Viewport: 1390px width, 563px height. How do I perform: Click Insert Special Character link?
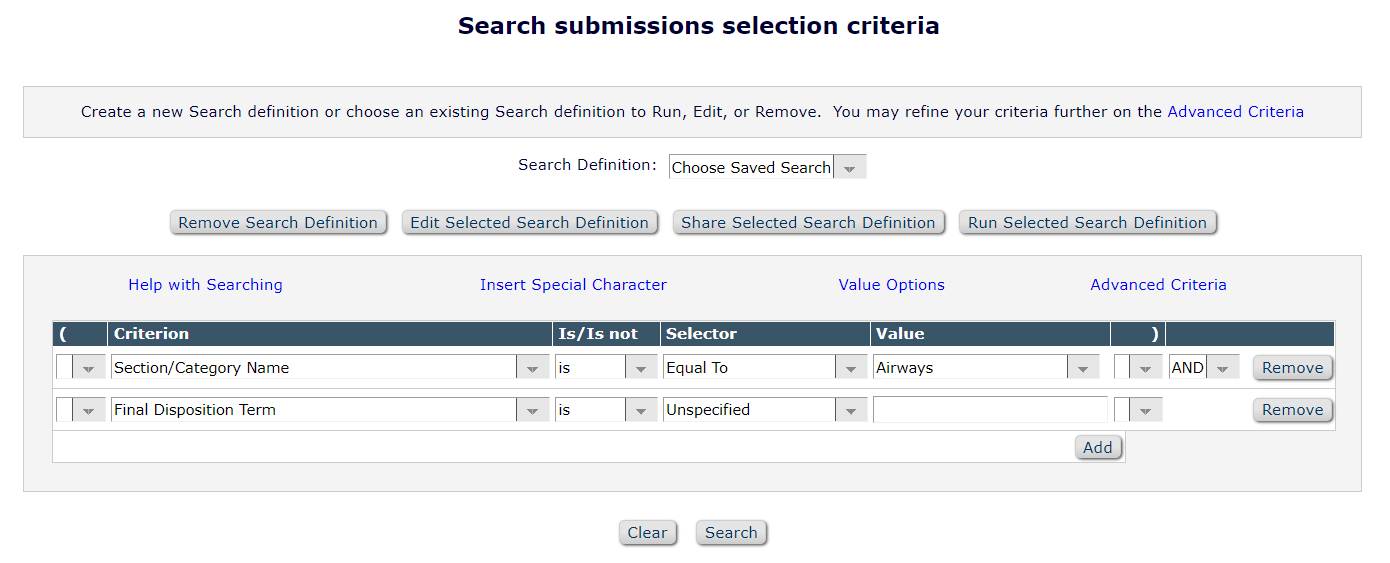573,285
